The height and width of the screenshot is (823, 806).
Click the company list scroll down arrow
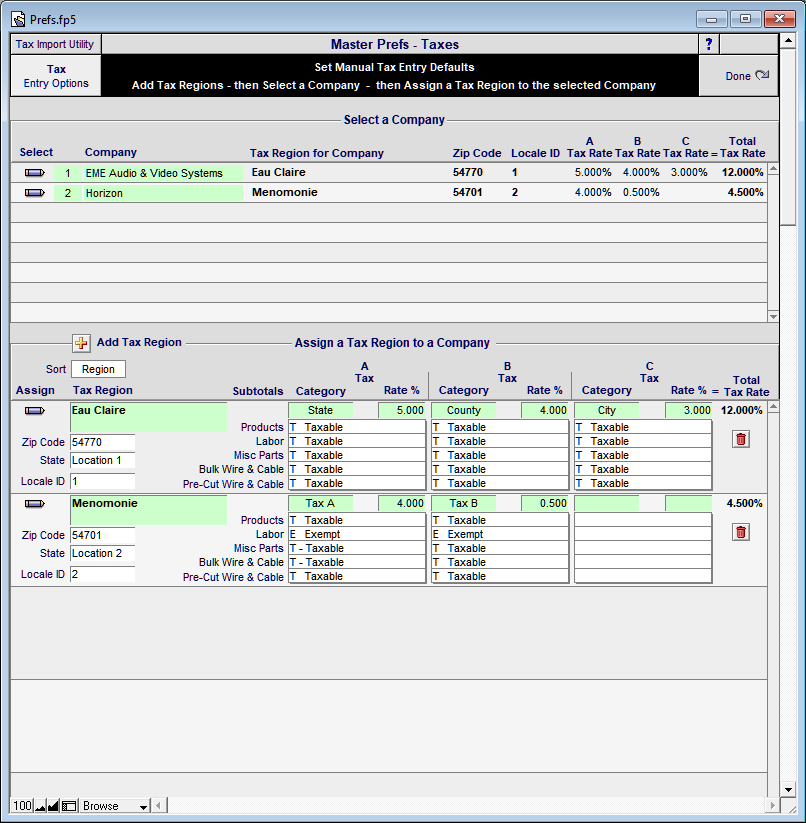click(773, 316)
